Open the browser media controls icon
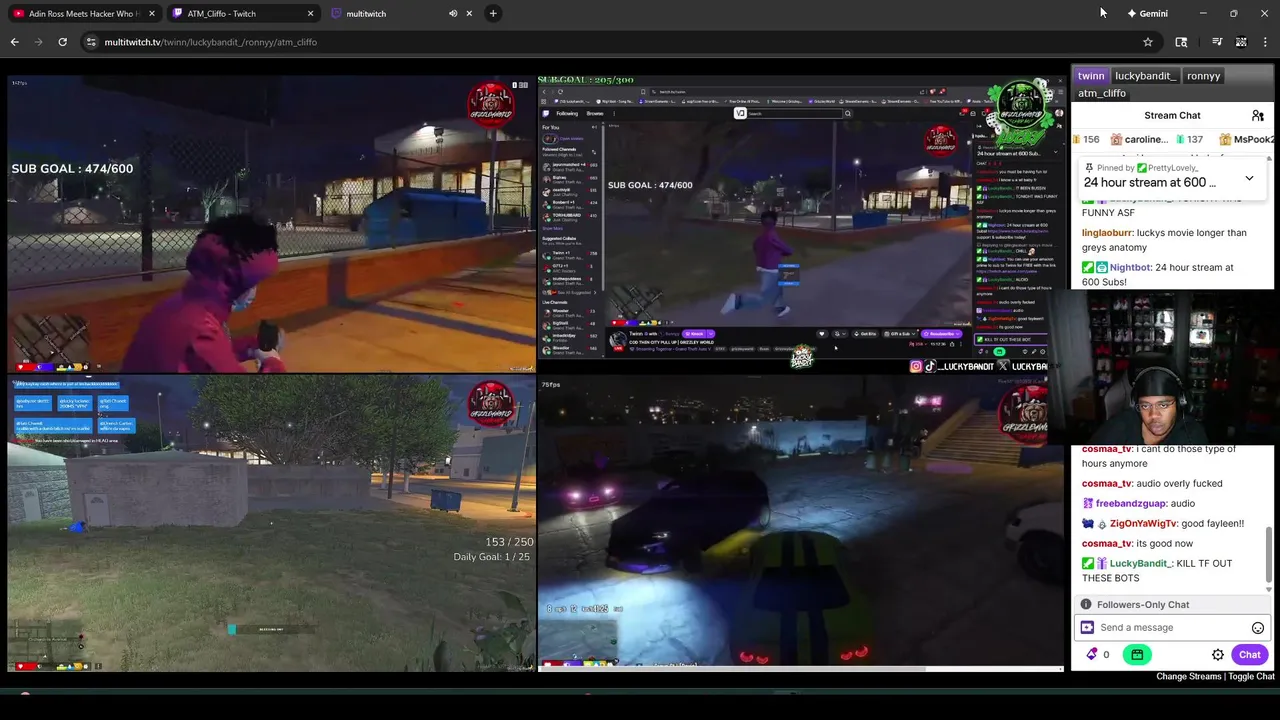The height and width of the screenshot is (720, 1280). click(x=1217, y=42)
